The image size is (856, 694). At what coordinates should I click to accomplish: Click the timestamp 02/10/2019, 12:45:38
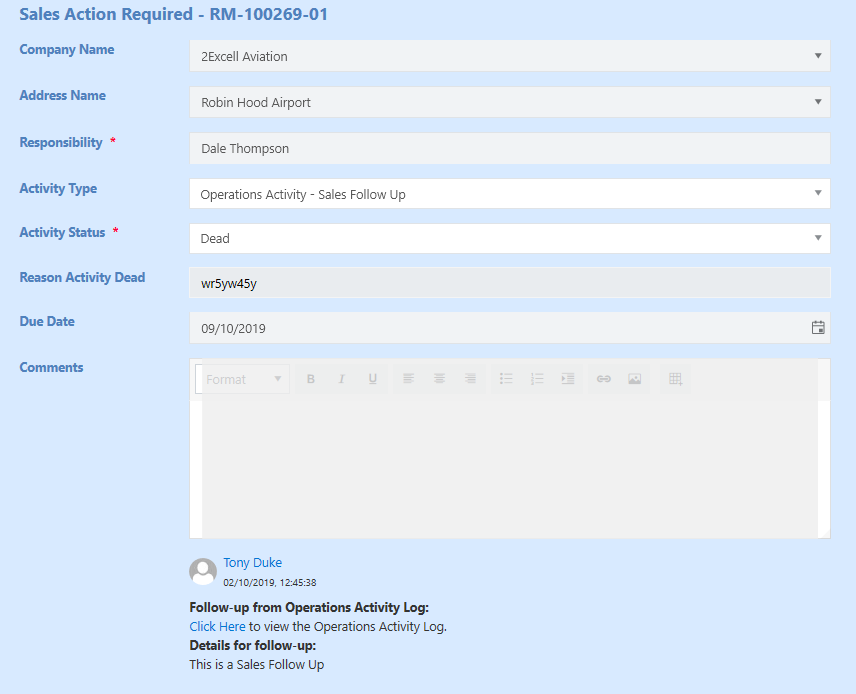tap(270, 583)
